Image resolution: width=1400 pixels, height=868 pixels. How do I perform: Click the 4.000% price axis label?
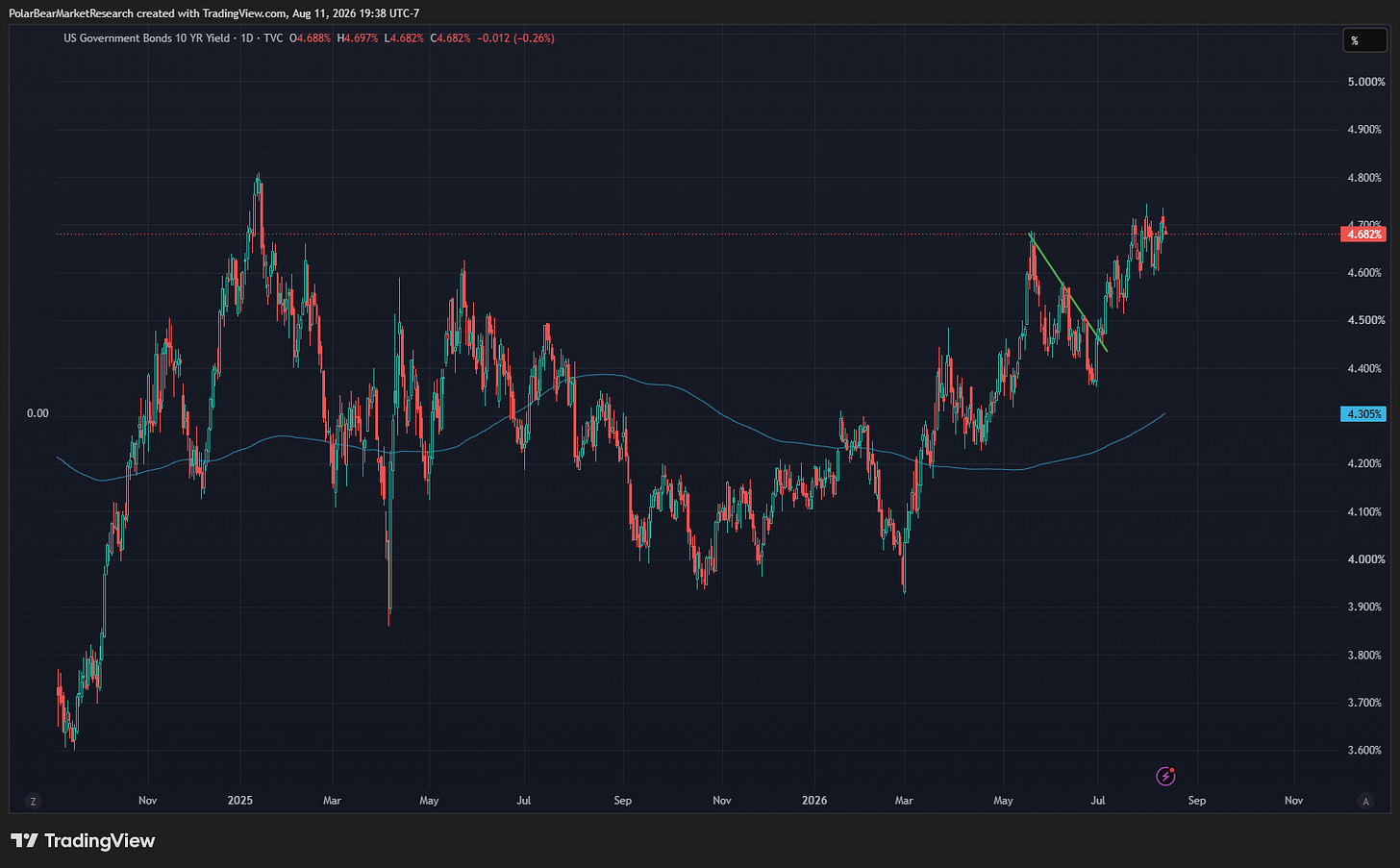click(1365, 559)
